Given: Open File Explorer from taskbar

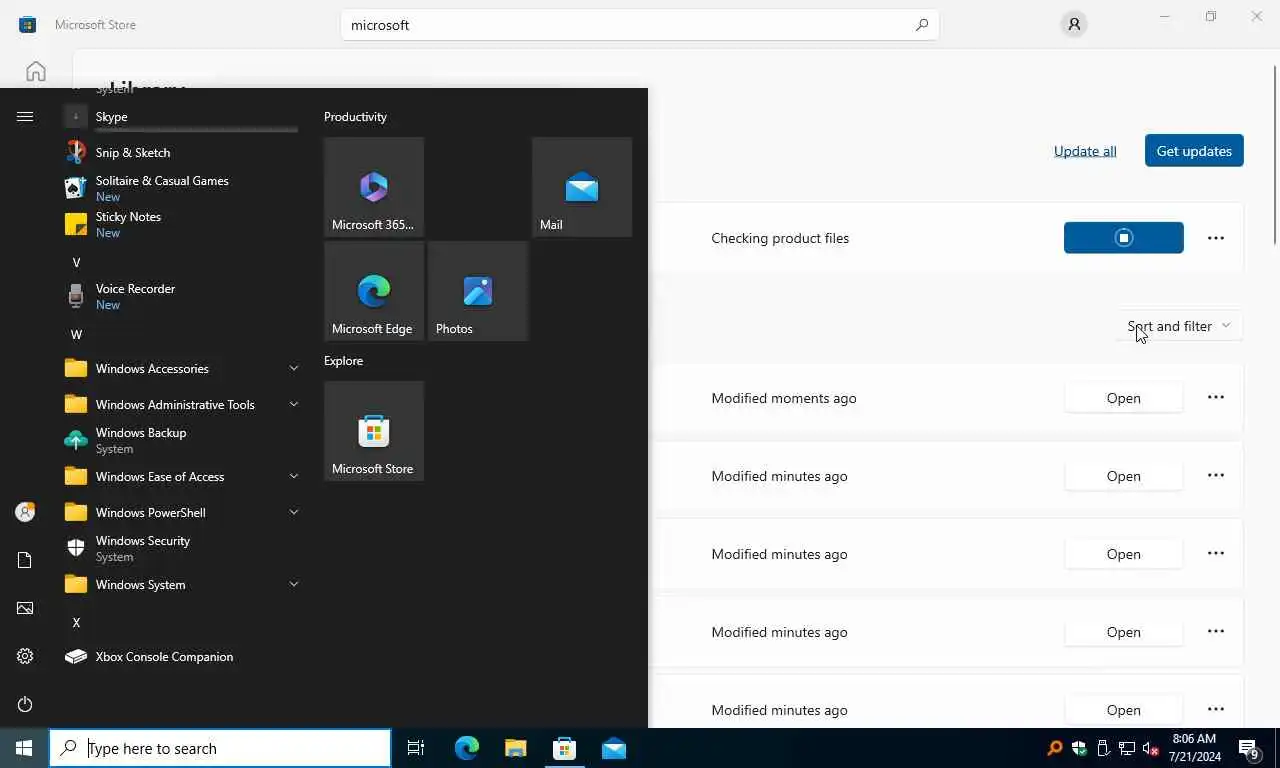Looking at the screenshot, I should tap(515, 748).
